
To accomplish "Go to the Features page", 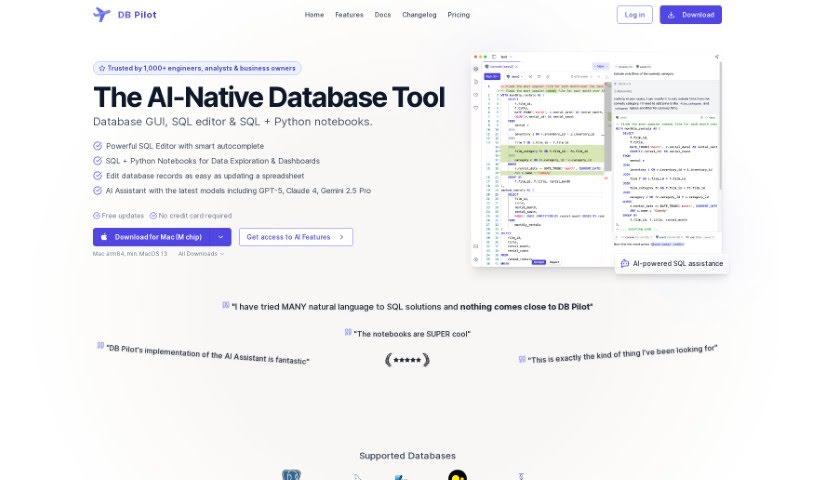I will click(x=349, y=15).
